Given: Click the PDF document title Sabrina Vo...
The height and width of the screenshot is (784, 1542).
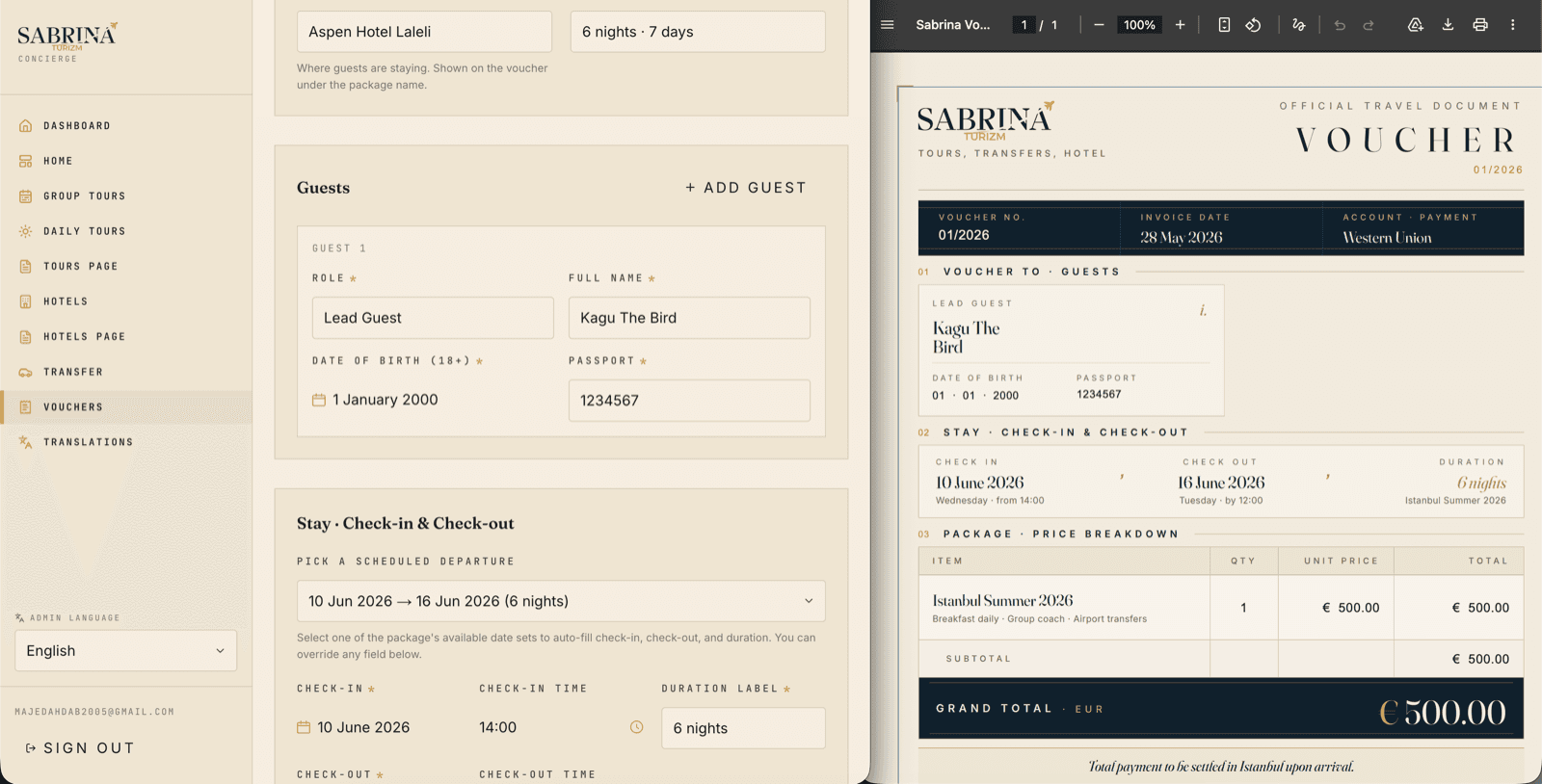Looking at the screenshot, I should point(952,25).
